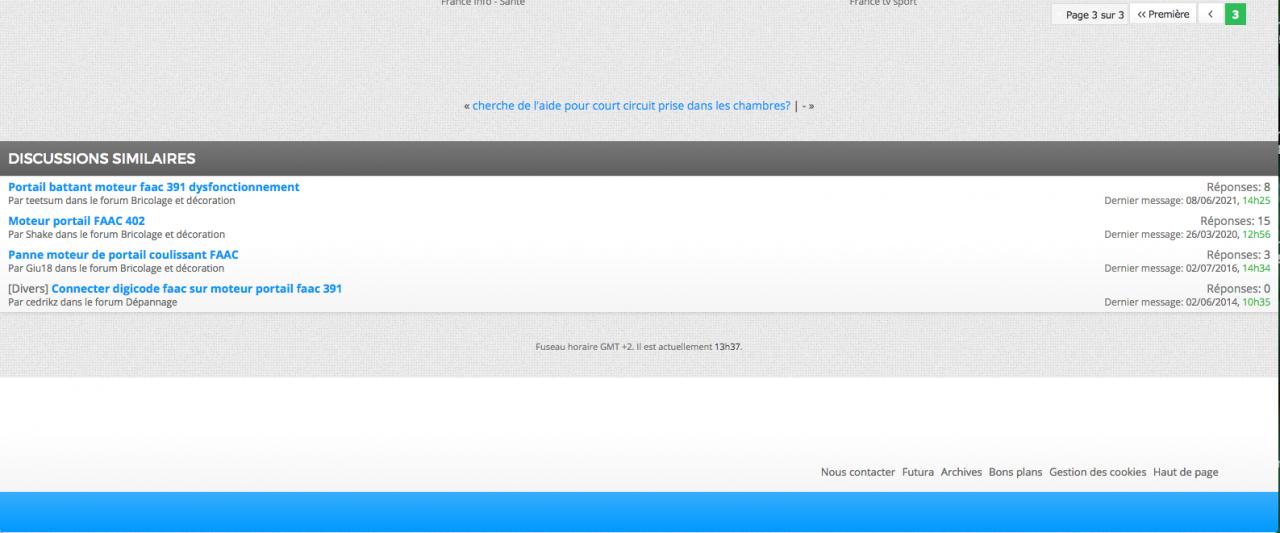This screenshot has width=1280, height=533.
Task: Open the Archives footer link
Action: coord(961,472)
